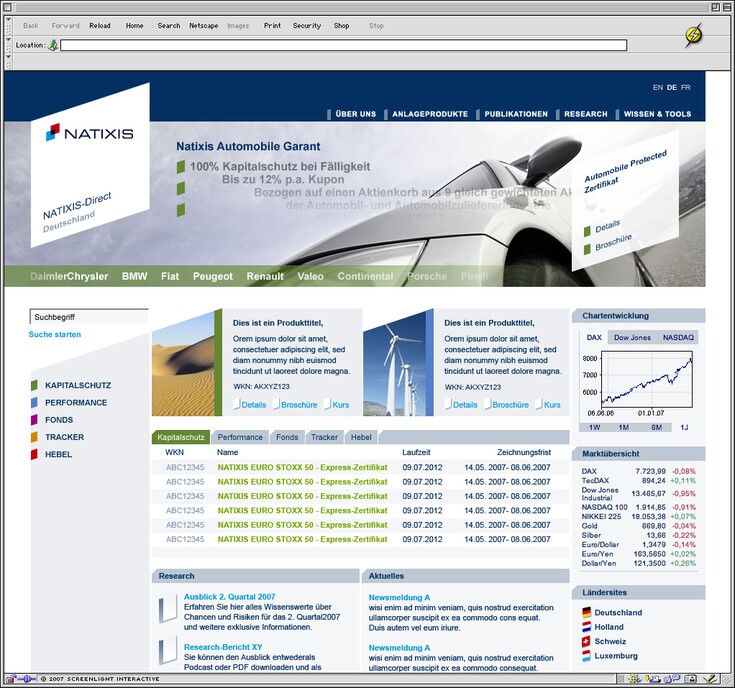735x688 pixels.
Task: Click the Deutschland flag icon
Action: pos(586,612)
